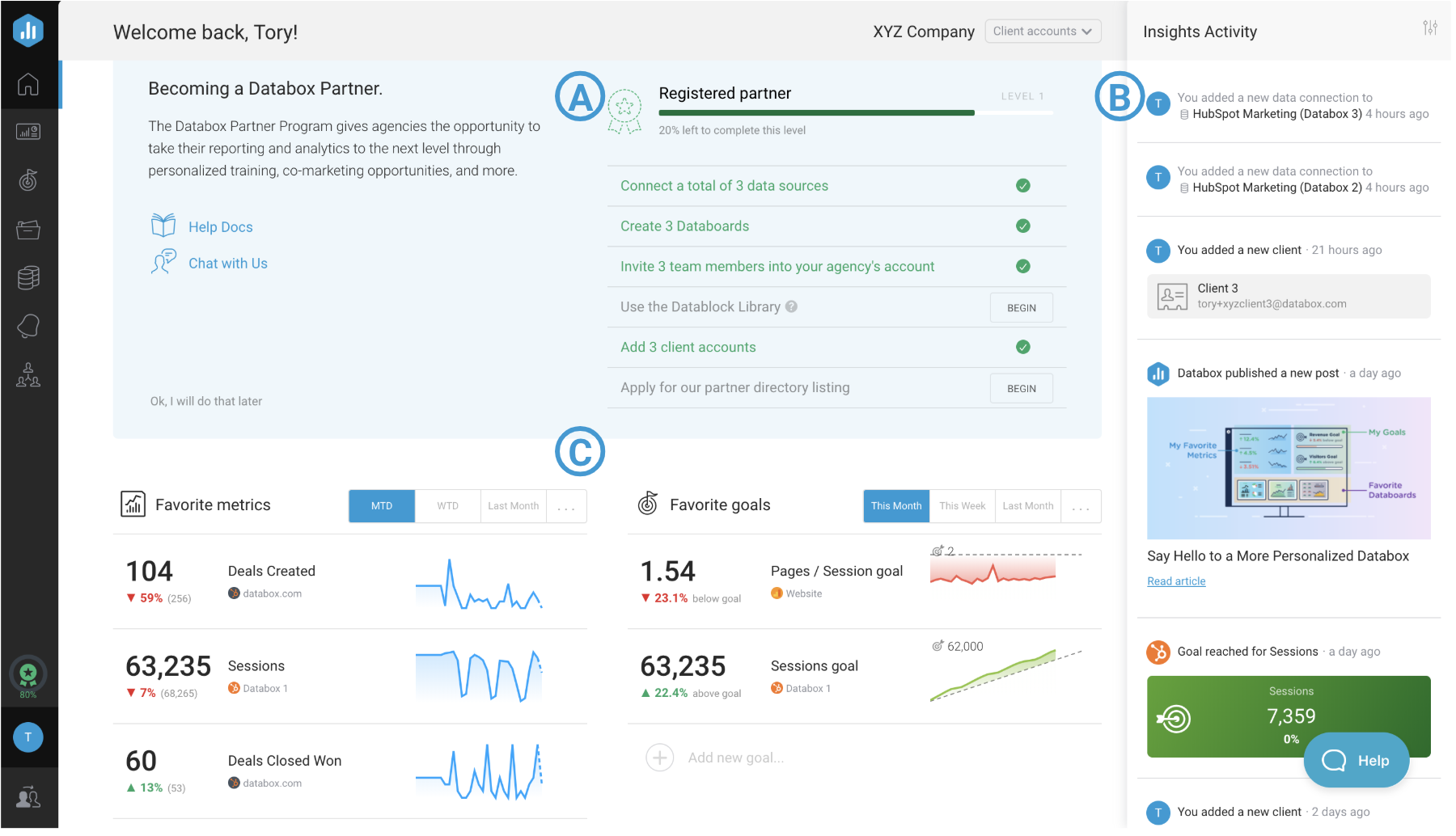Open the Databox logo in sidebar
Image resolution: width=1456 pixels, height=836 pixels.
tap(28, 31)
